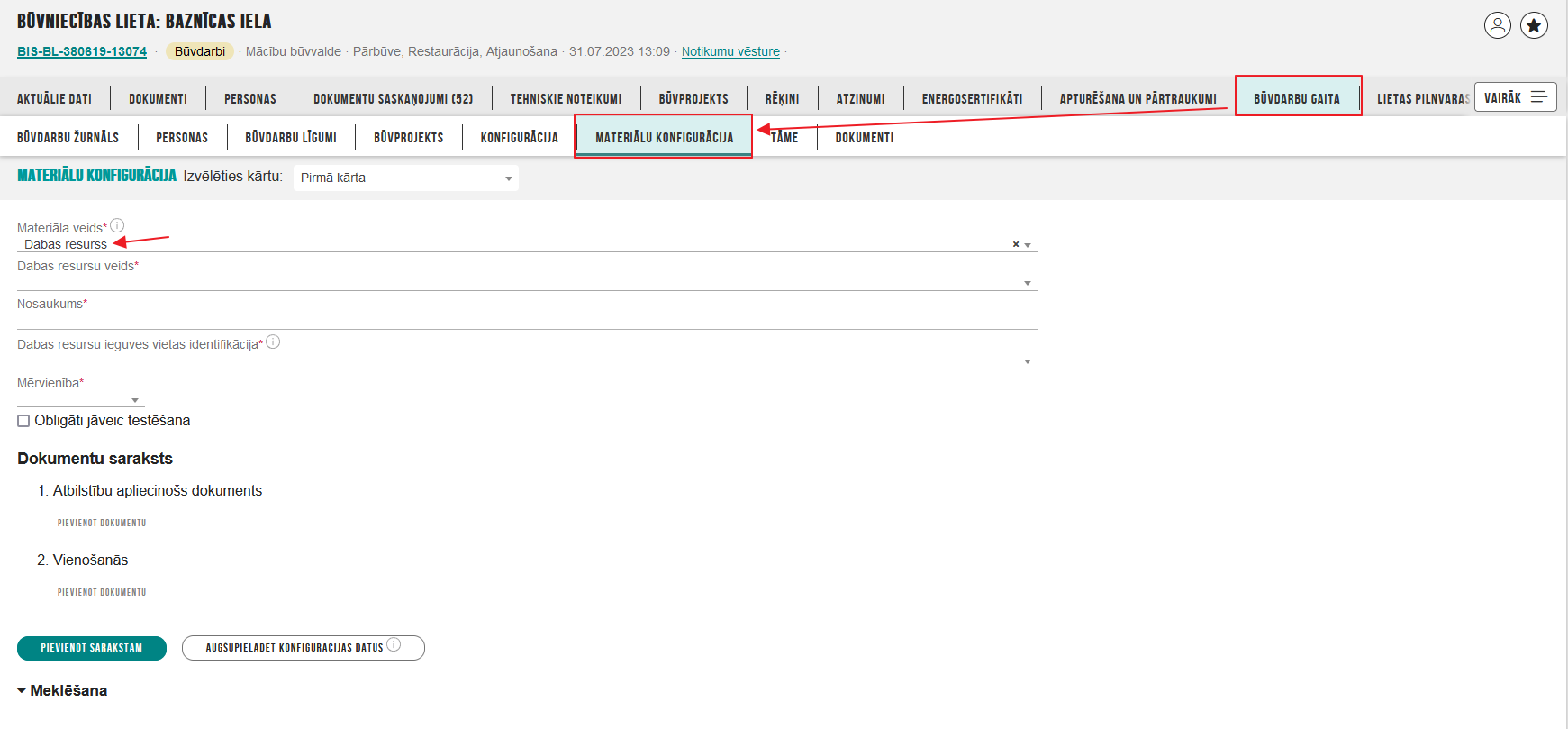Viewport: 1568px width, 729px height.
Task: Click info icon on Augšupielādēt konfigurācijas datus
Action: coord(394,644)
